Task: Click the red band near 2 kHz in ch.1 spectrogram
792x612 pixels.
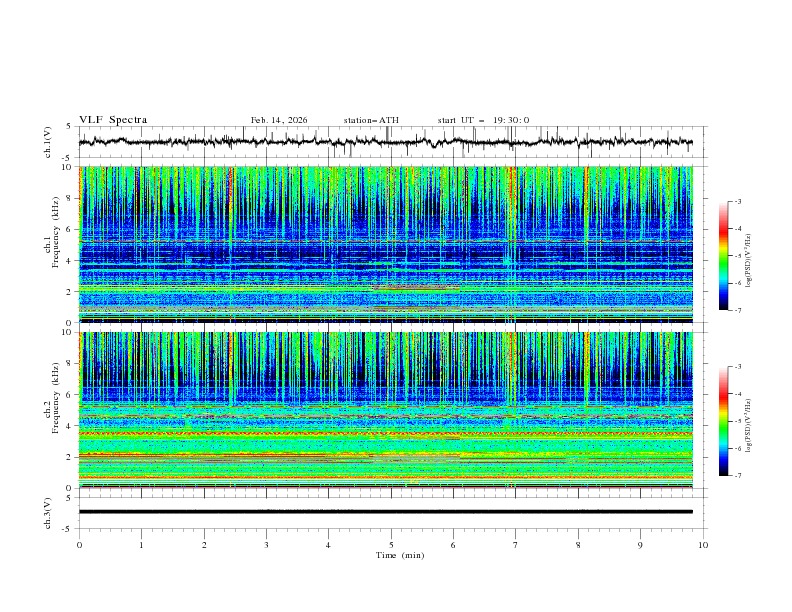Action: click(x=415, y=288)
